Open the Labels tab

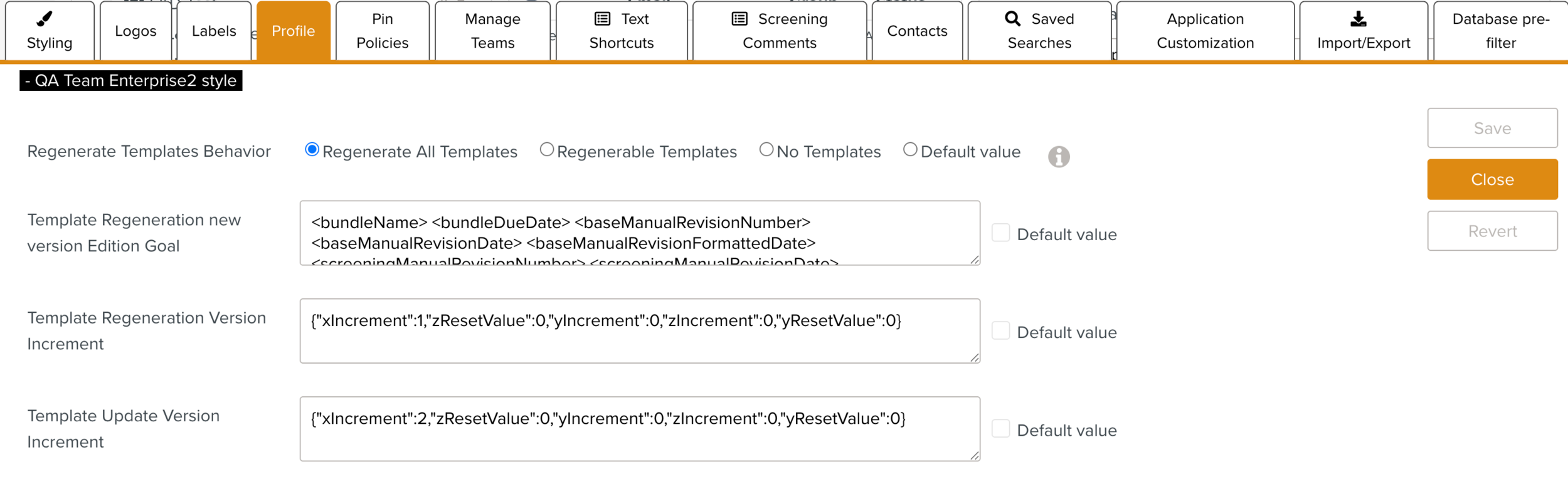[214, 31]
